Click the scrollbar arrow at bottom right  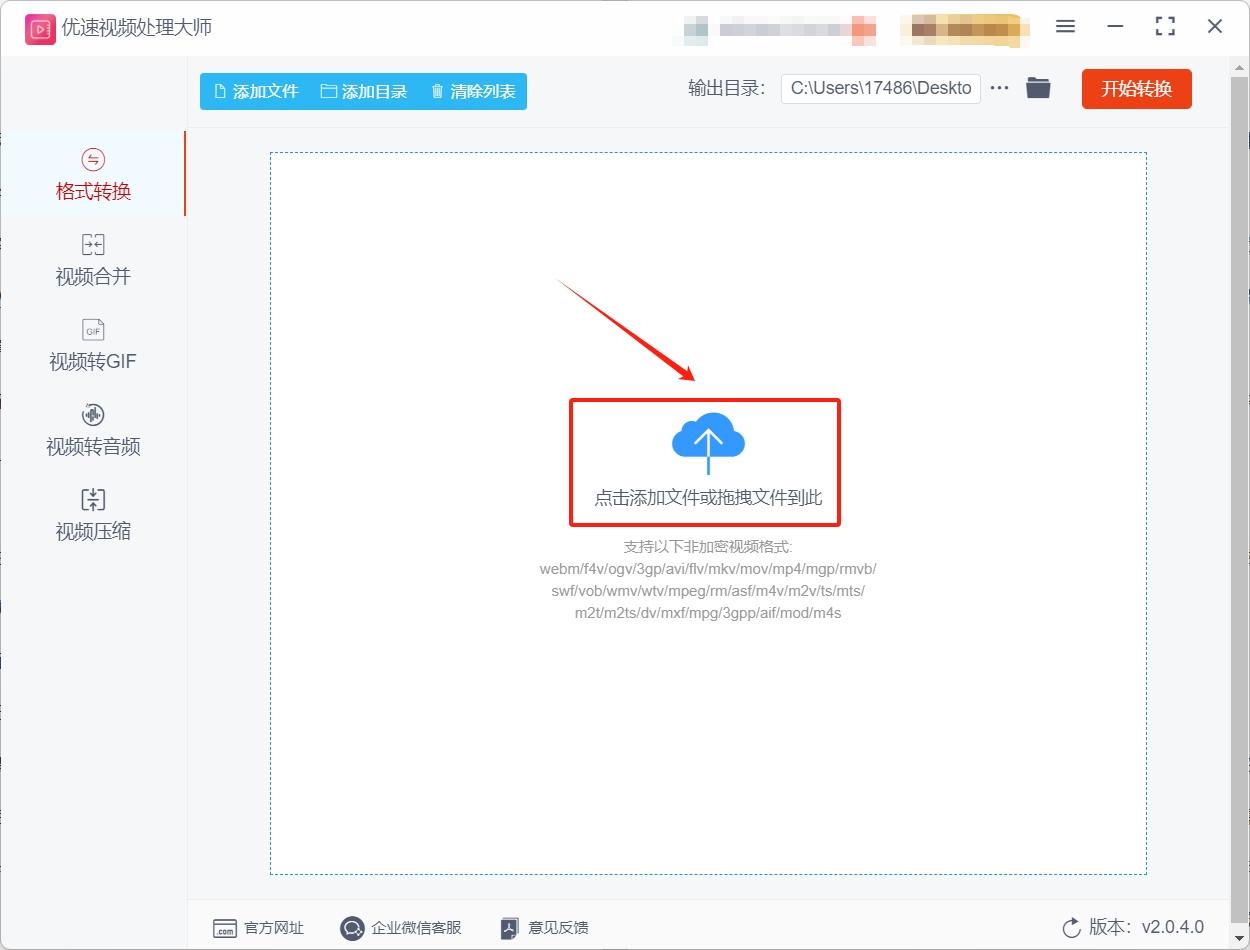coord(1241,940)
